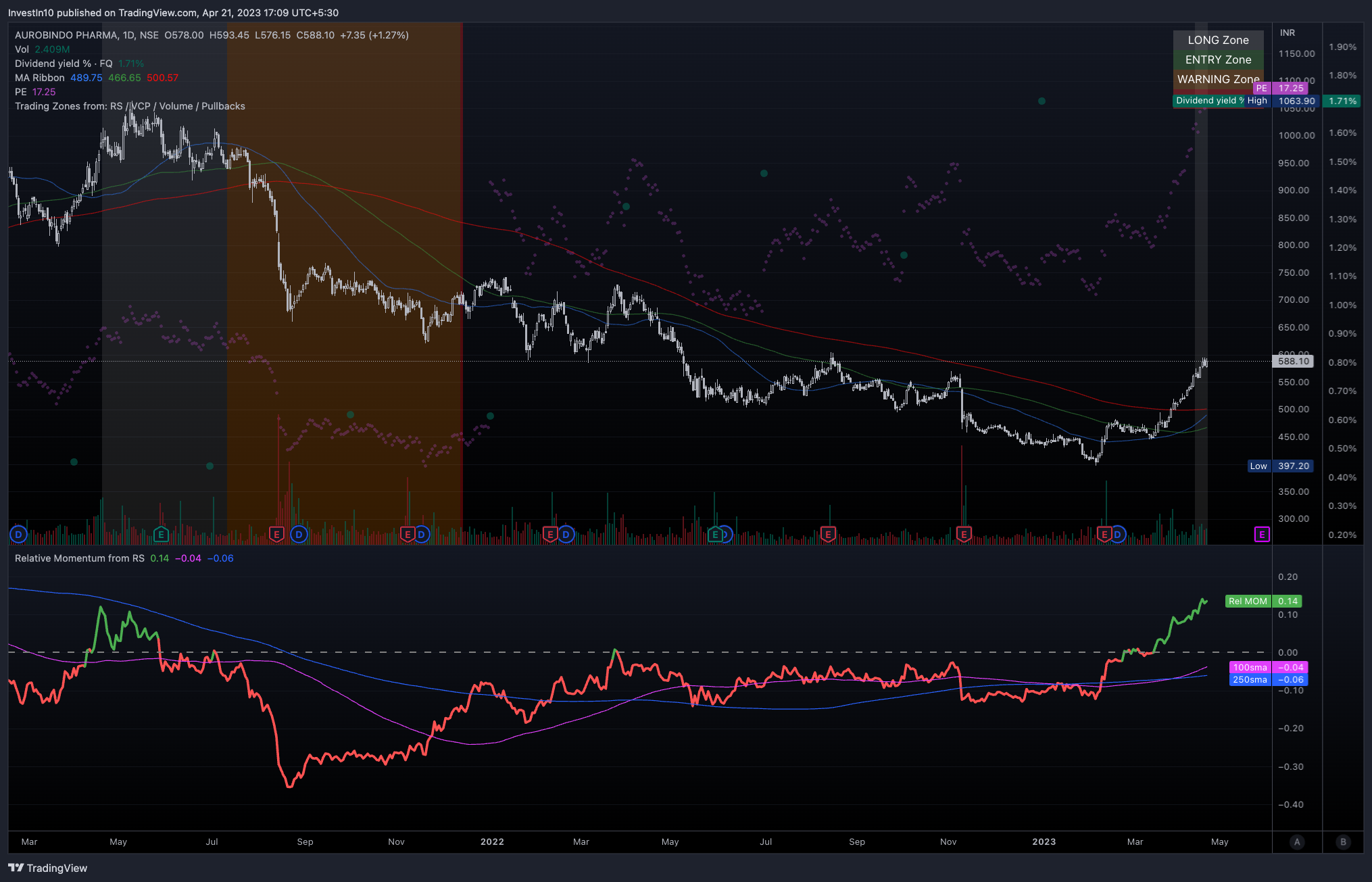Image resolution: width=1372 pixels, height=882 pixels.
Task: Click the WARNING Zone legend box
Action: (1218, 79)
